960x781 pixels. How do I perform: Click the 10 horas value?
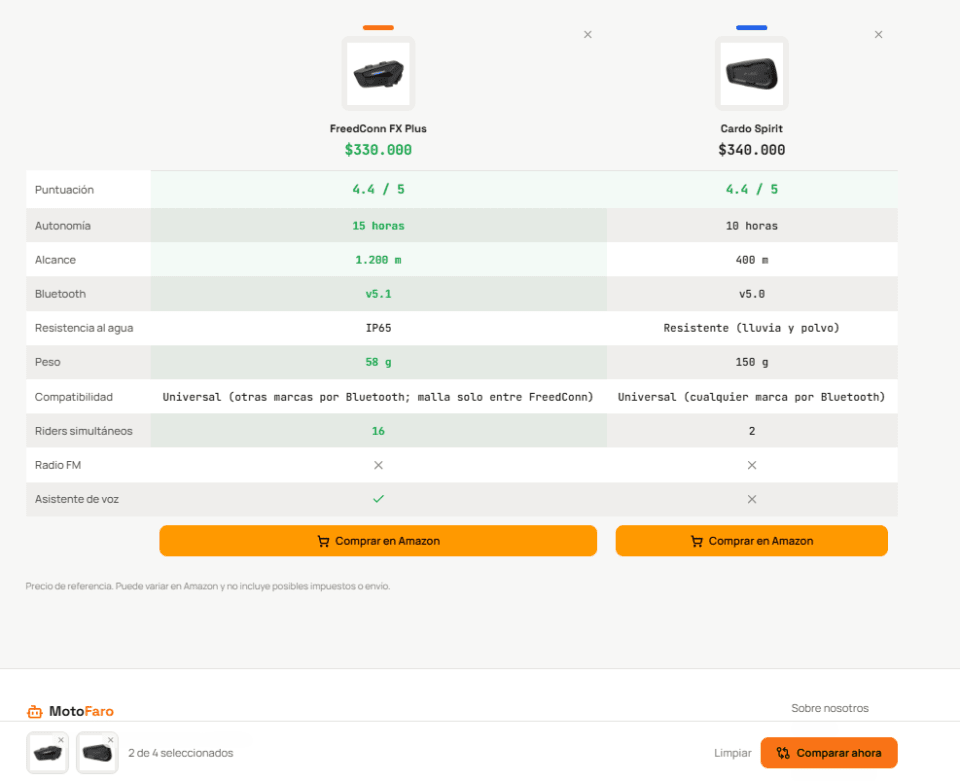752,226
